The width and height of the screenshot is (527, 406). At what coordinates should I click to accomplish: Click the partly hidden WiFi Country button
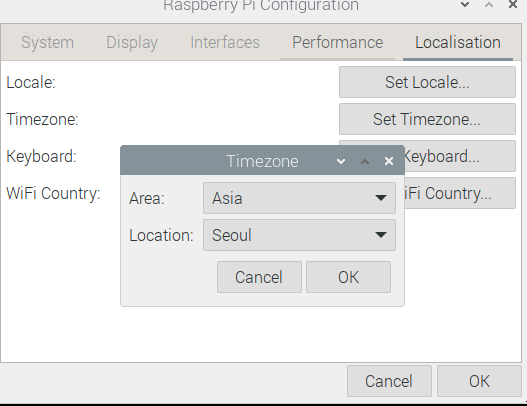(460, 193)
